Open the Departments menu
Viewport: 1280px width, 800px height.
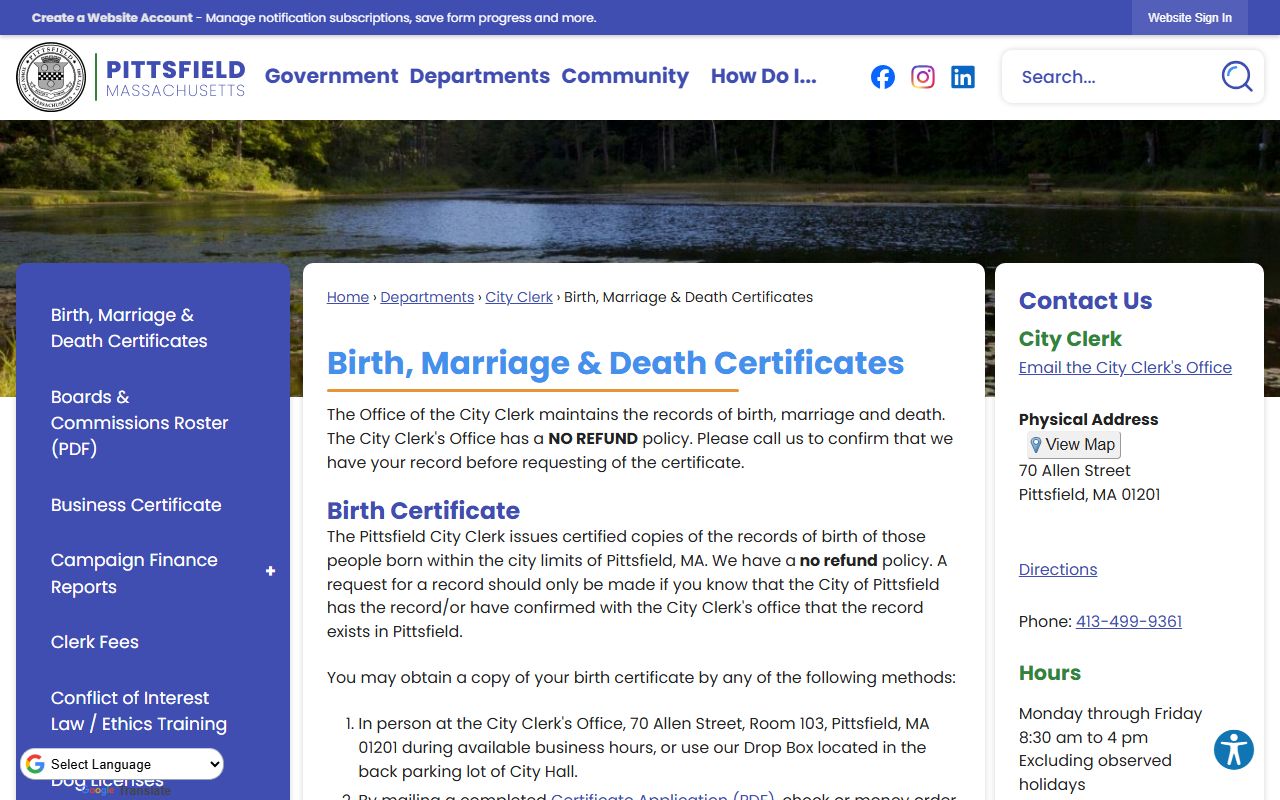point(479,76)
